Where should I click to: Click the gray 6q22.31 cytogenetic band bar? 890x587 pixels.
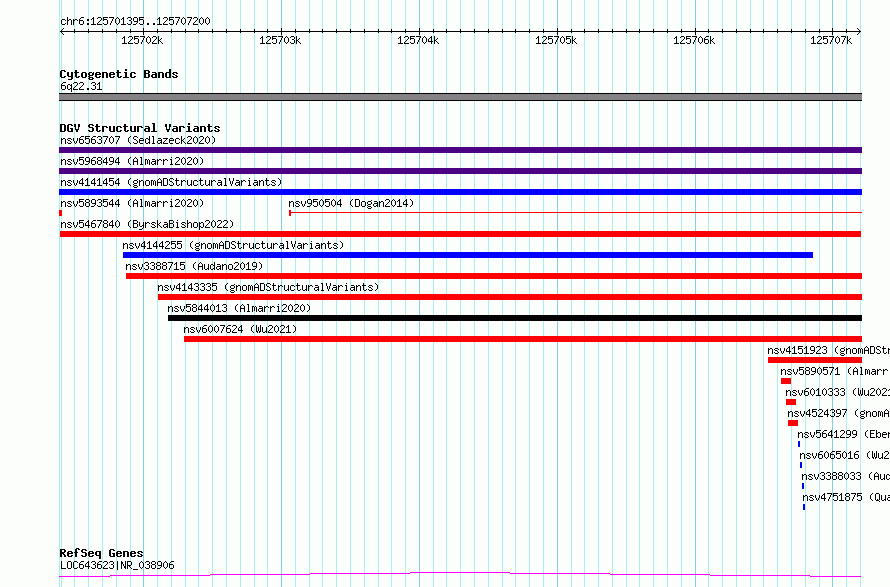[x=460, y=97]
